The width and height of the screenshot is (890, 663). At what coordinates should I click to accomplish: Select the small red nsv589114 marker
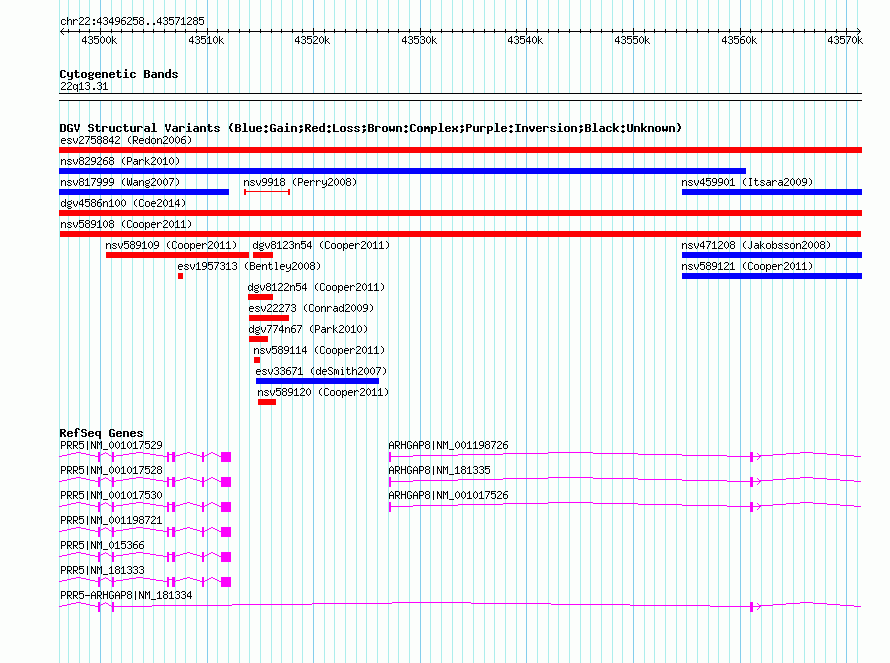(x=257, y=360)
